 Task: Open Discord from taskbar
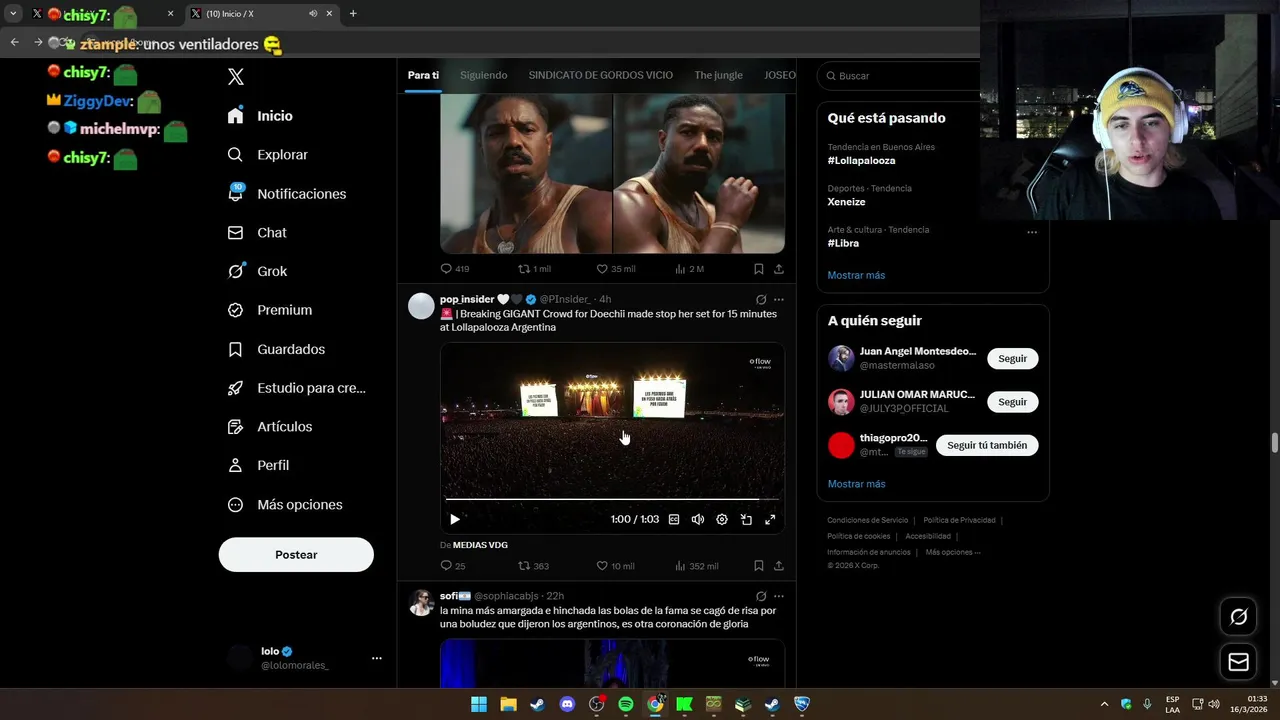(567, 704)
